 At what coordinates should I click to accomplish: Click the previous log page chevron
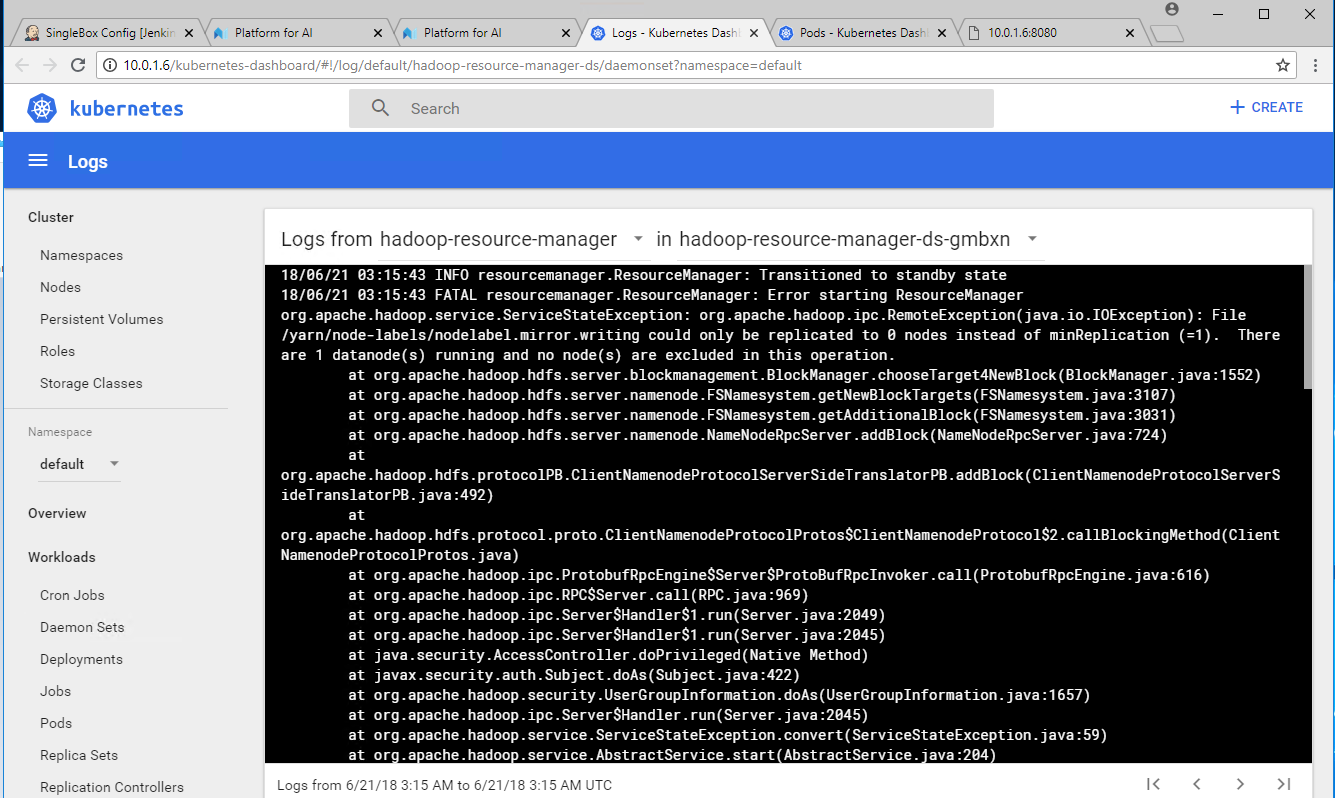(1197, 784)
